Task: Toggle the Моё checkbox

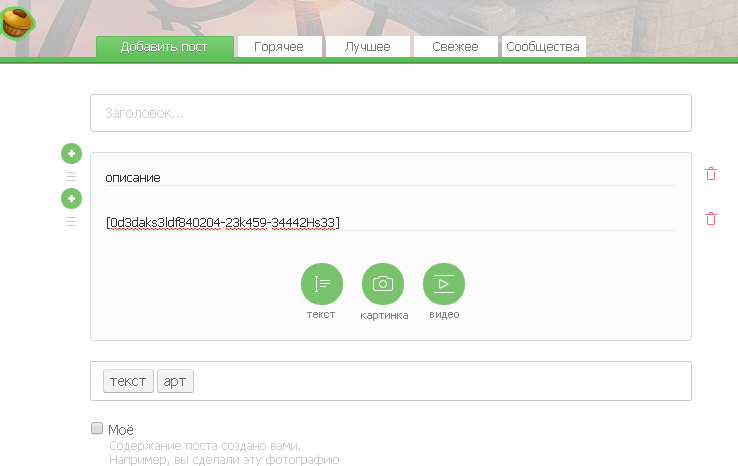Action: click(97, 428)
